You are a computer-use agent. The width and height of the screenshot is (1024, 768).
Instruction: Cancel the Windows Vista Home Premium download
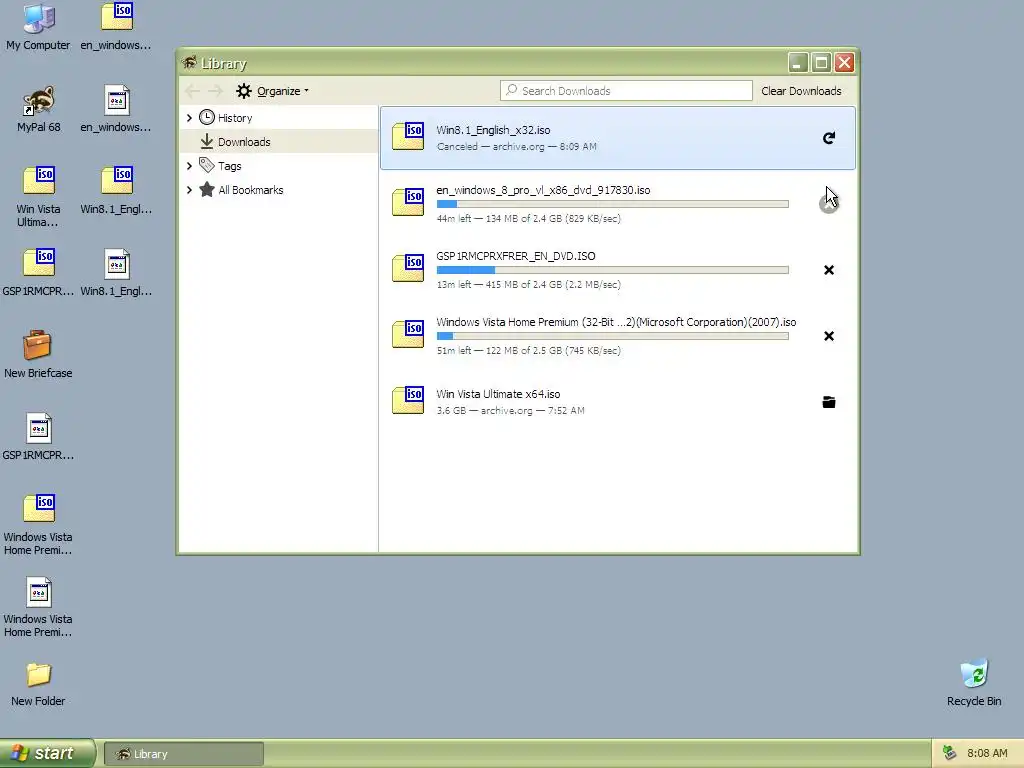pyautogui.click(x=829, y=336)
